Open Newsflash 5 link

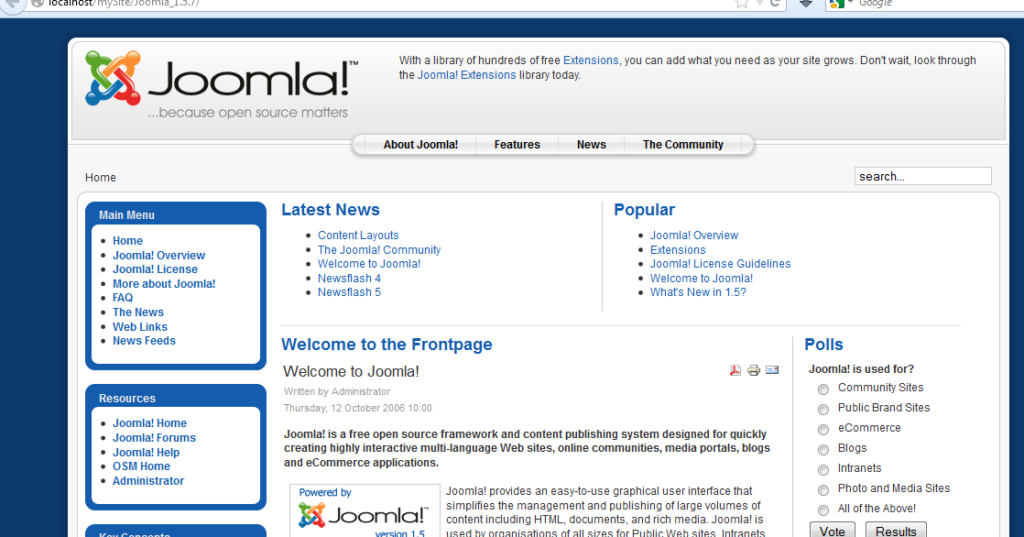349,293
